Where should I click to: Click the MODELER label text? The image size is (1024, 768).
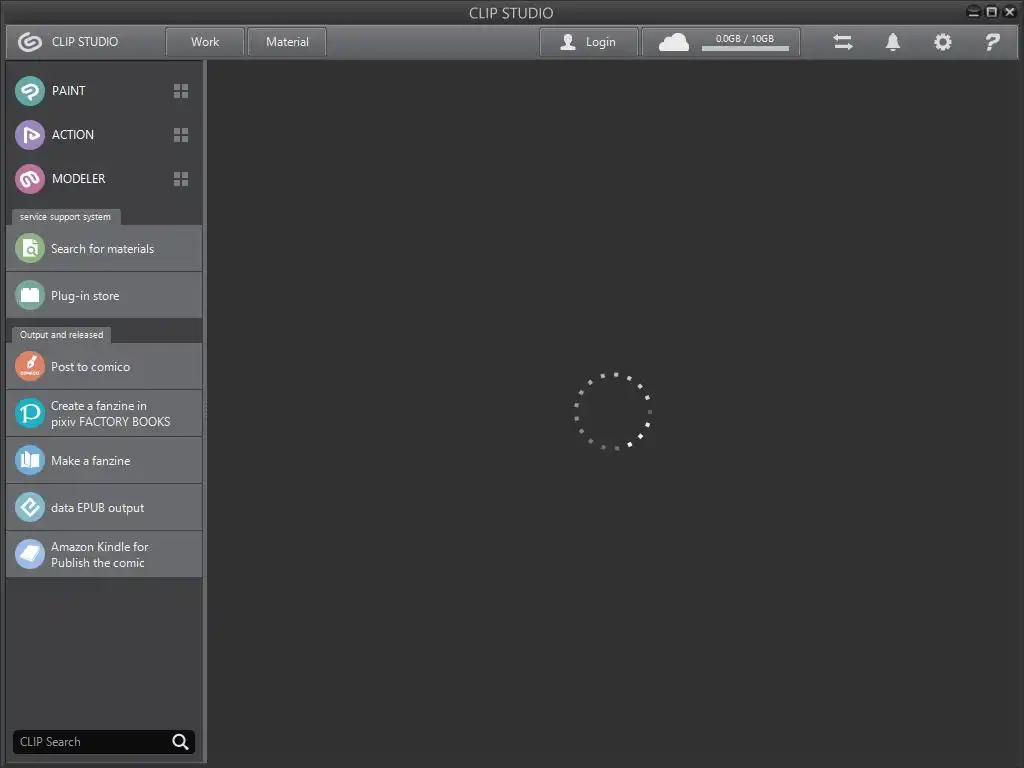[78, 178]
